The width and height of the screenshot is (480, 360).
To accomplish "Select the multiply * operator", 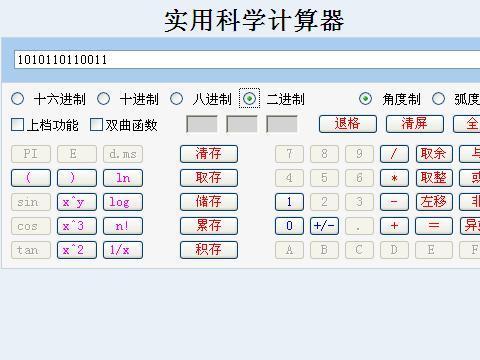I will (x=394, y=178).
